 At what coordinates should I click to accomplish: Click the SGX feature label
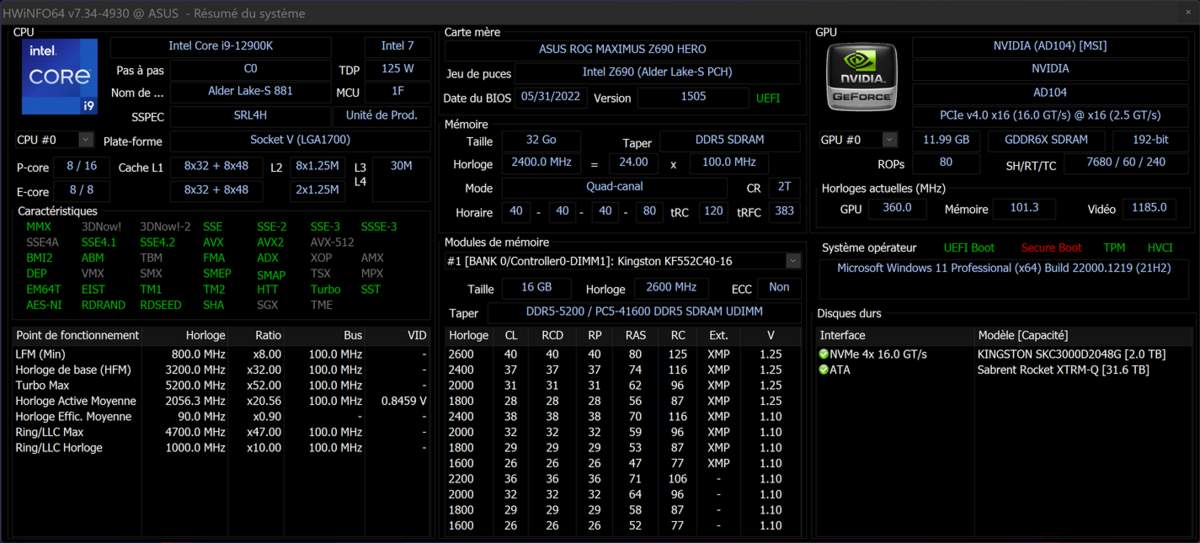[268, 305]
